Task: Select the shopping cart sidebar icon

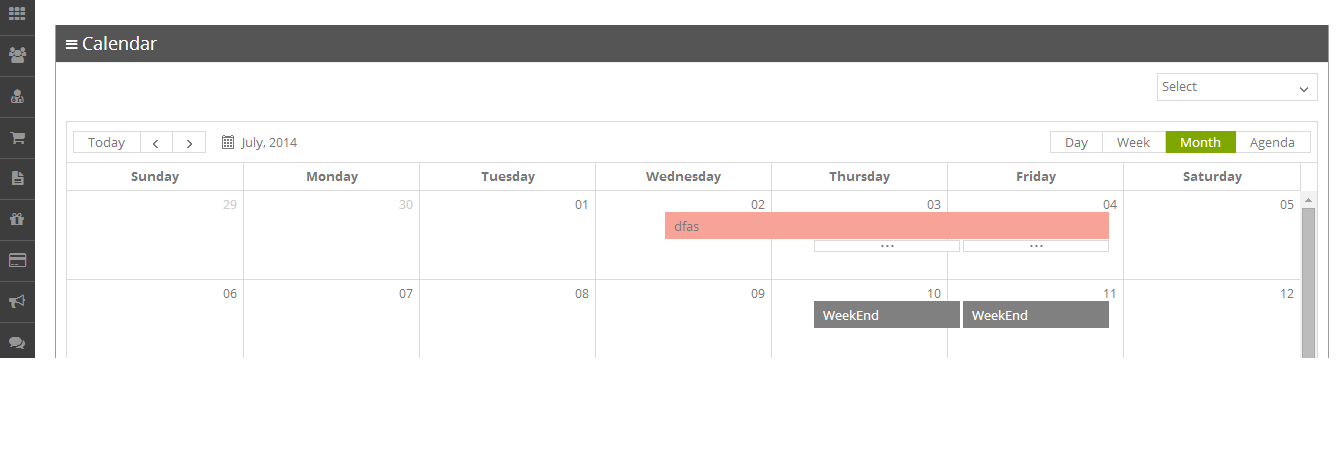Action: 17,138
